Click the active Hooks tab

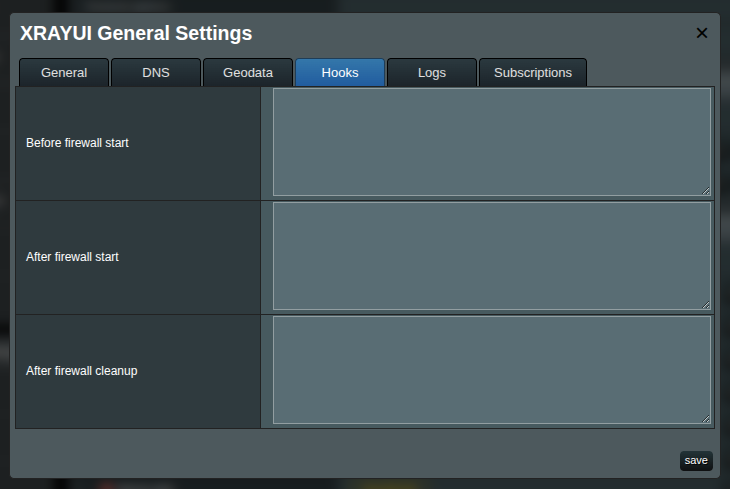[x=340, y=73]
